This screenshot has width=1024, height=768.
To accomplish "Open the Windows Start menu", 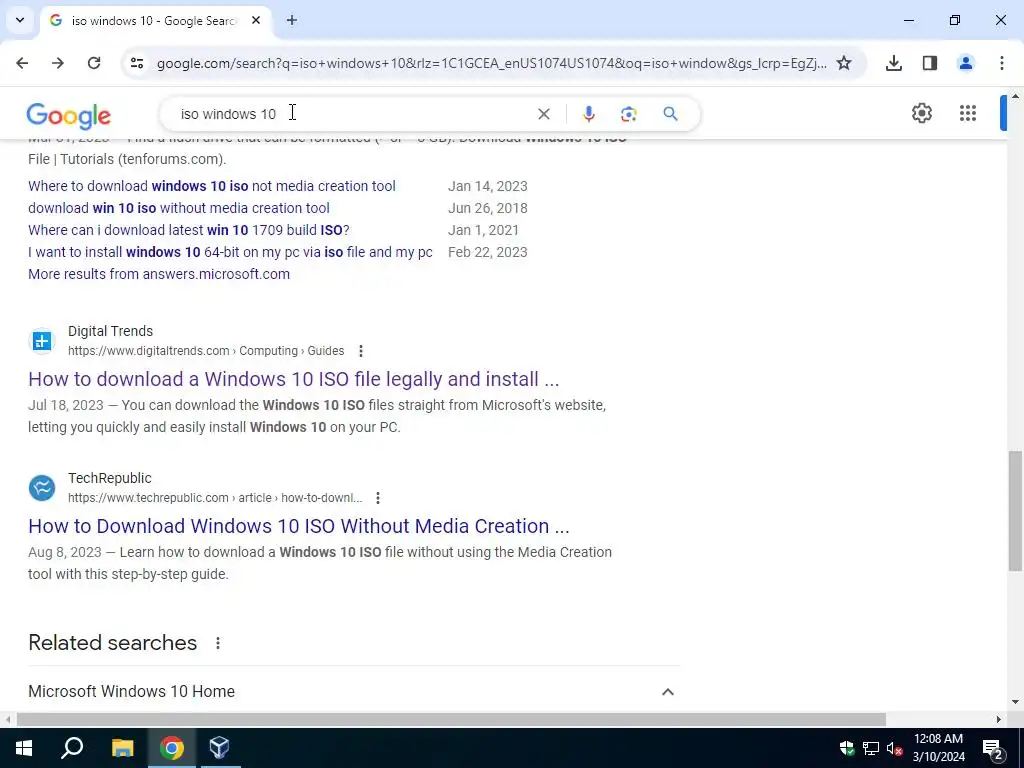I will click(24, 748).
